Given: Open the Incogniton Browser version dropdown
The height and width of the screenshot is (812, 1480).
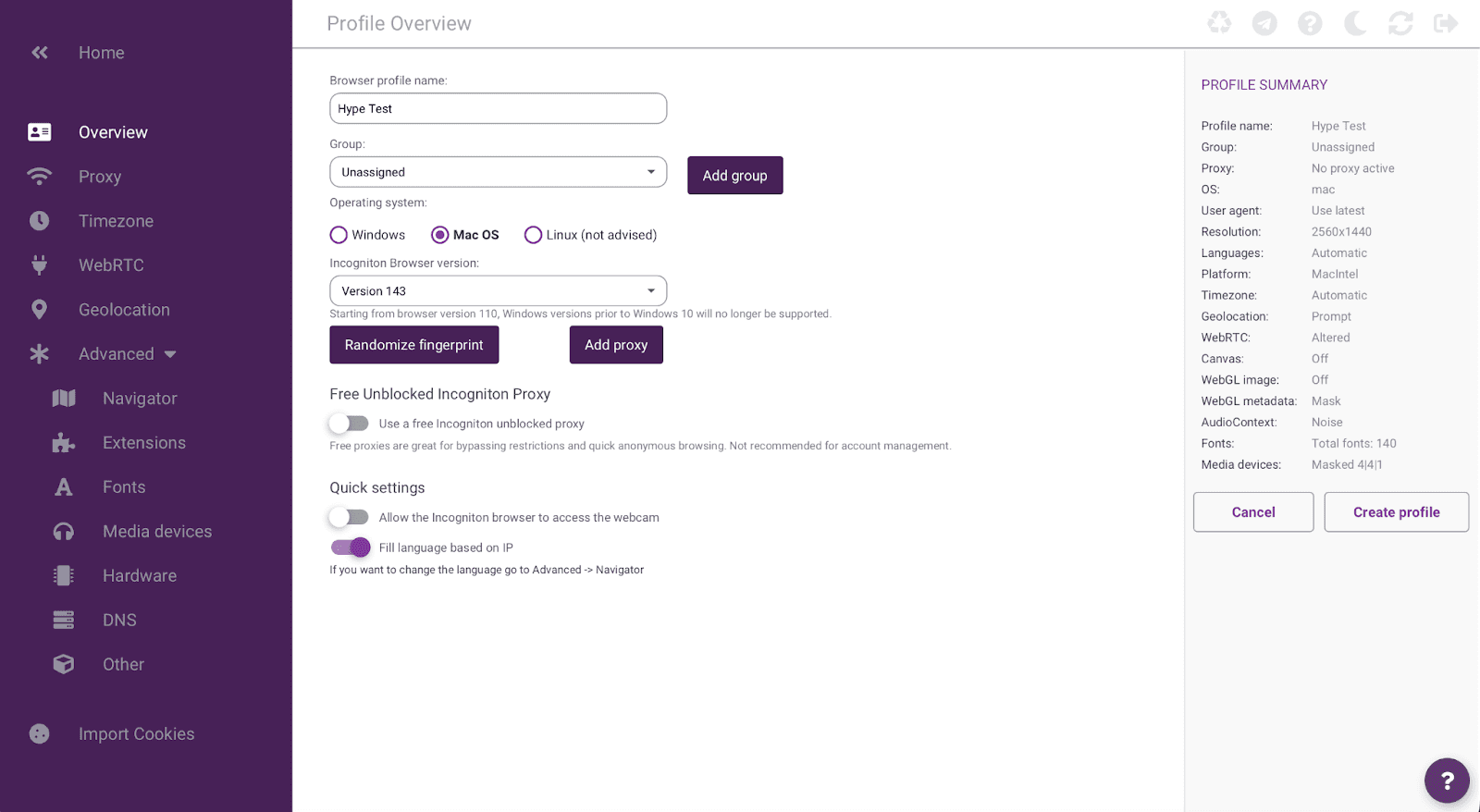Looking at the screenshot, I should 498,290.
